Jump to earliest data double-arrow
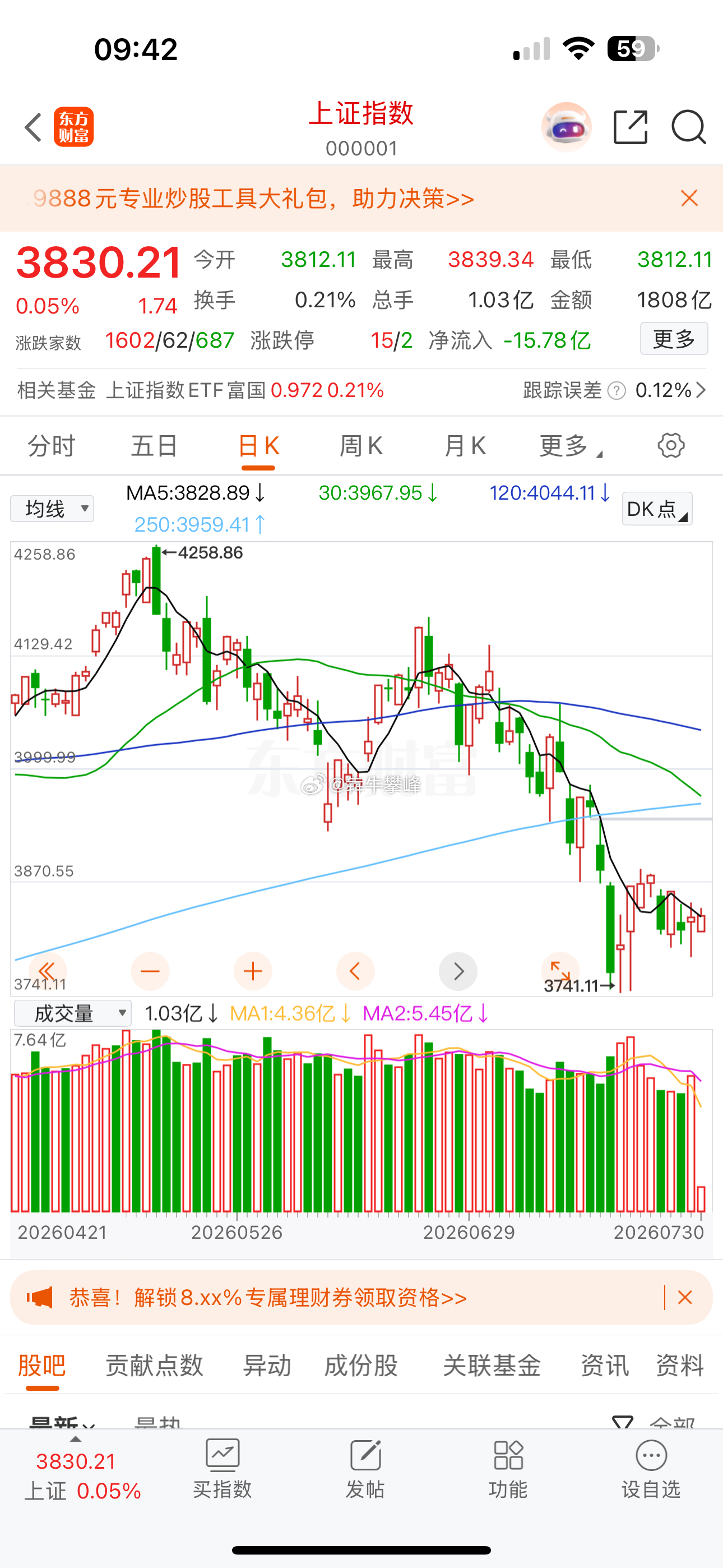 (x=48, y=971)
